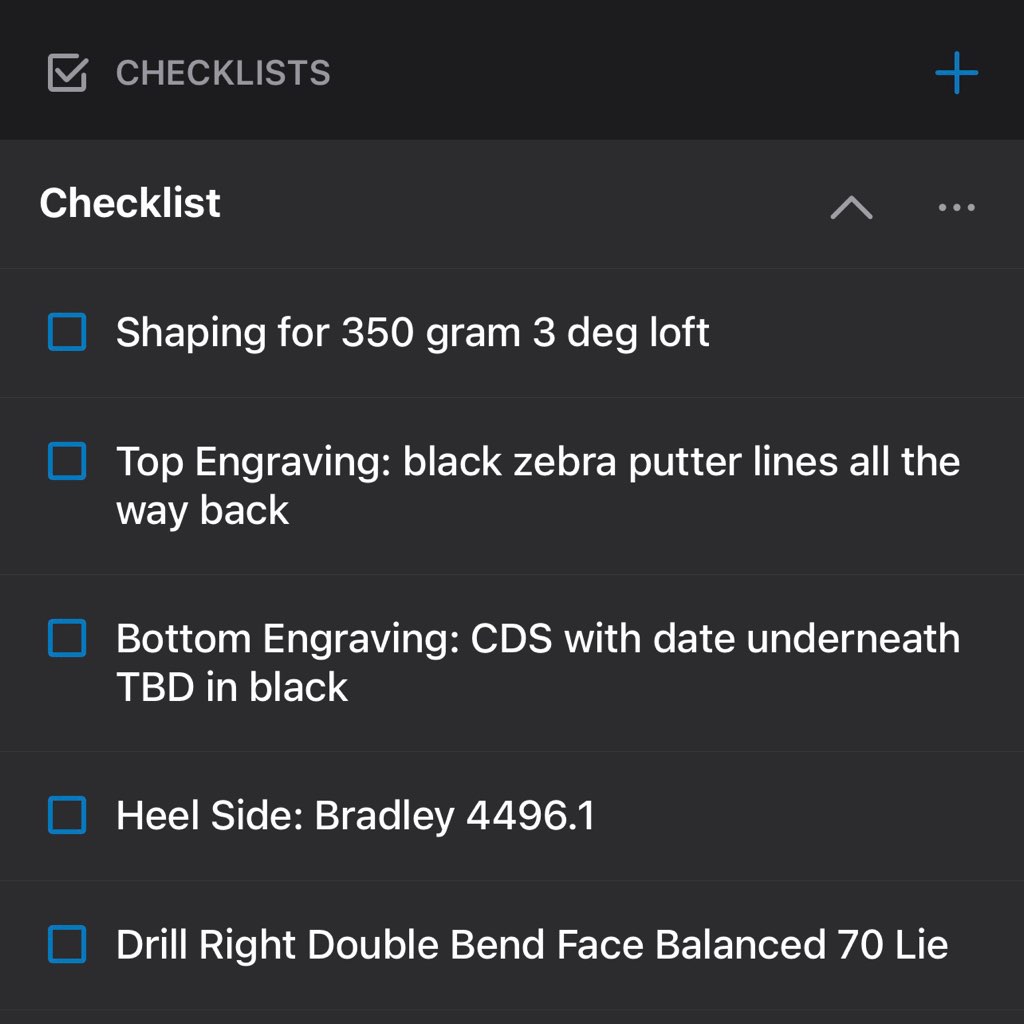The width and height of the screenshot is (1024, 1024).
Task: Tick the Top Engraving checkbox
Action: 67,461
